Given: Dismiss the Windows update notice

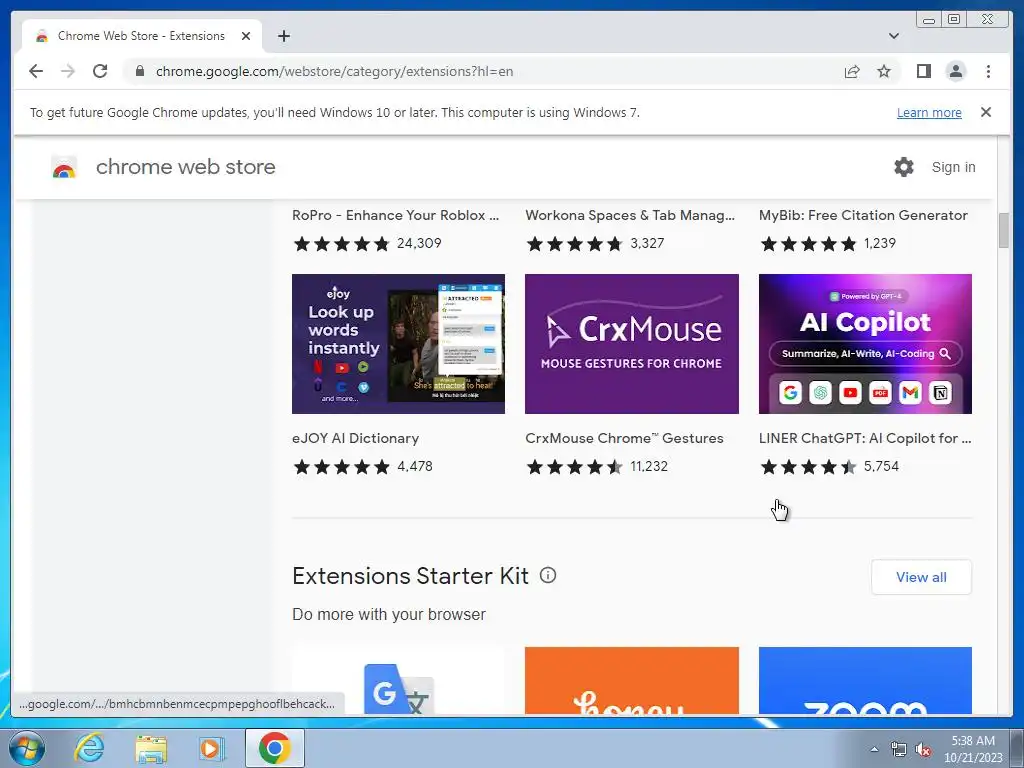Looking at the screenshot, I should click(x=985, y=112).
